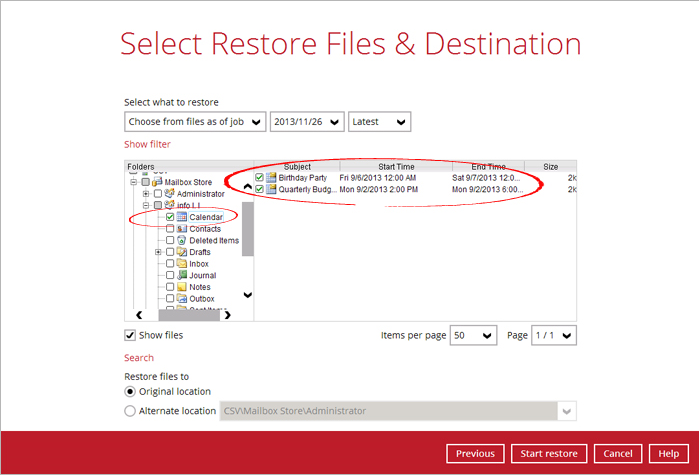
Task: Click the Show filter link
Action: 147,144
